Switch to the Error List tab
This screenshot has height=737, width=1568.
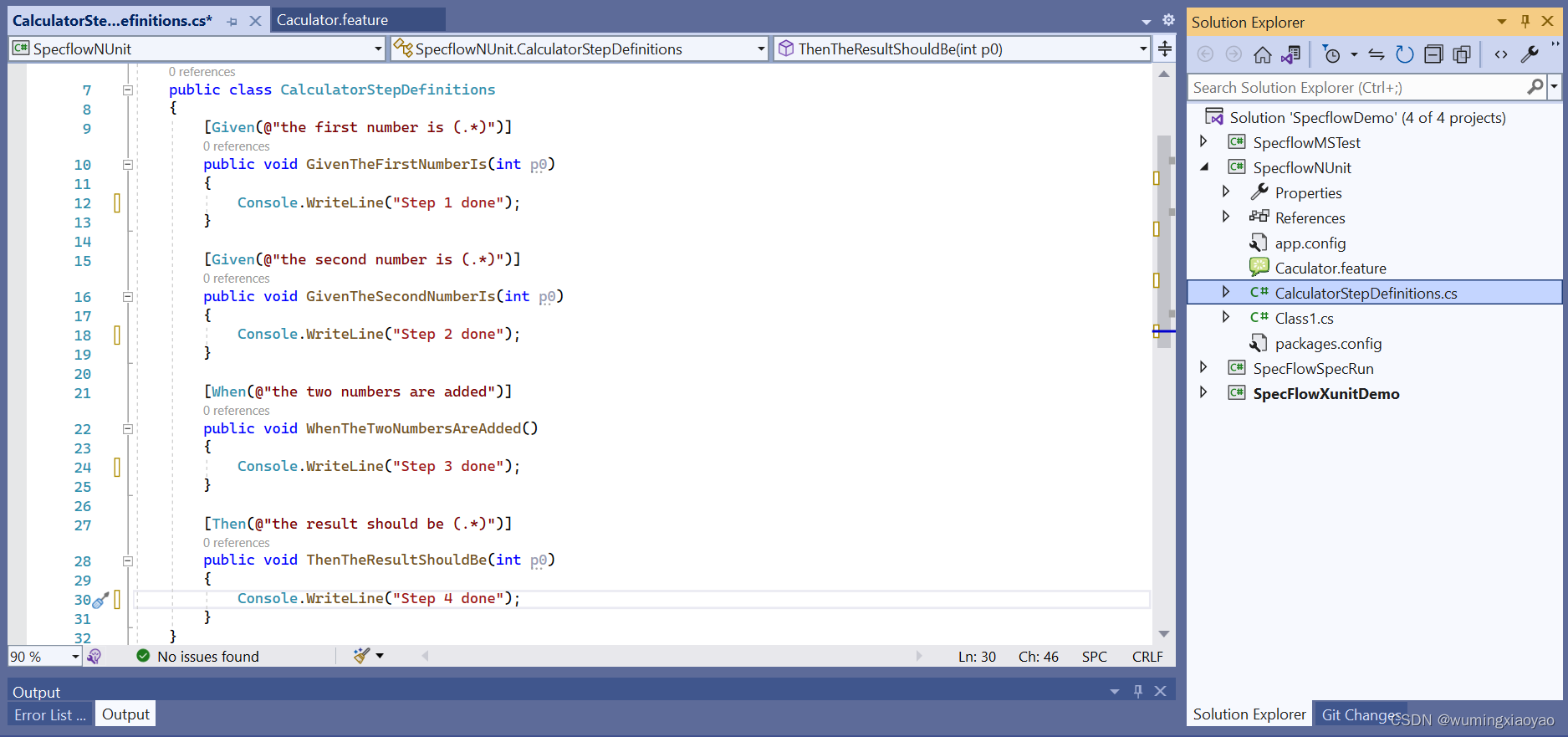pyautogui.click(x=50, y=714)
